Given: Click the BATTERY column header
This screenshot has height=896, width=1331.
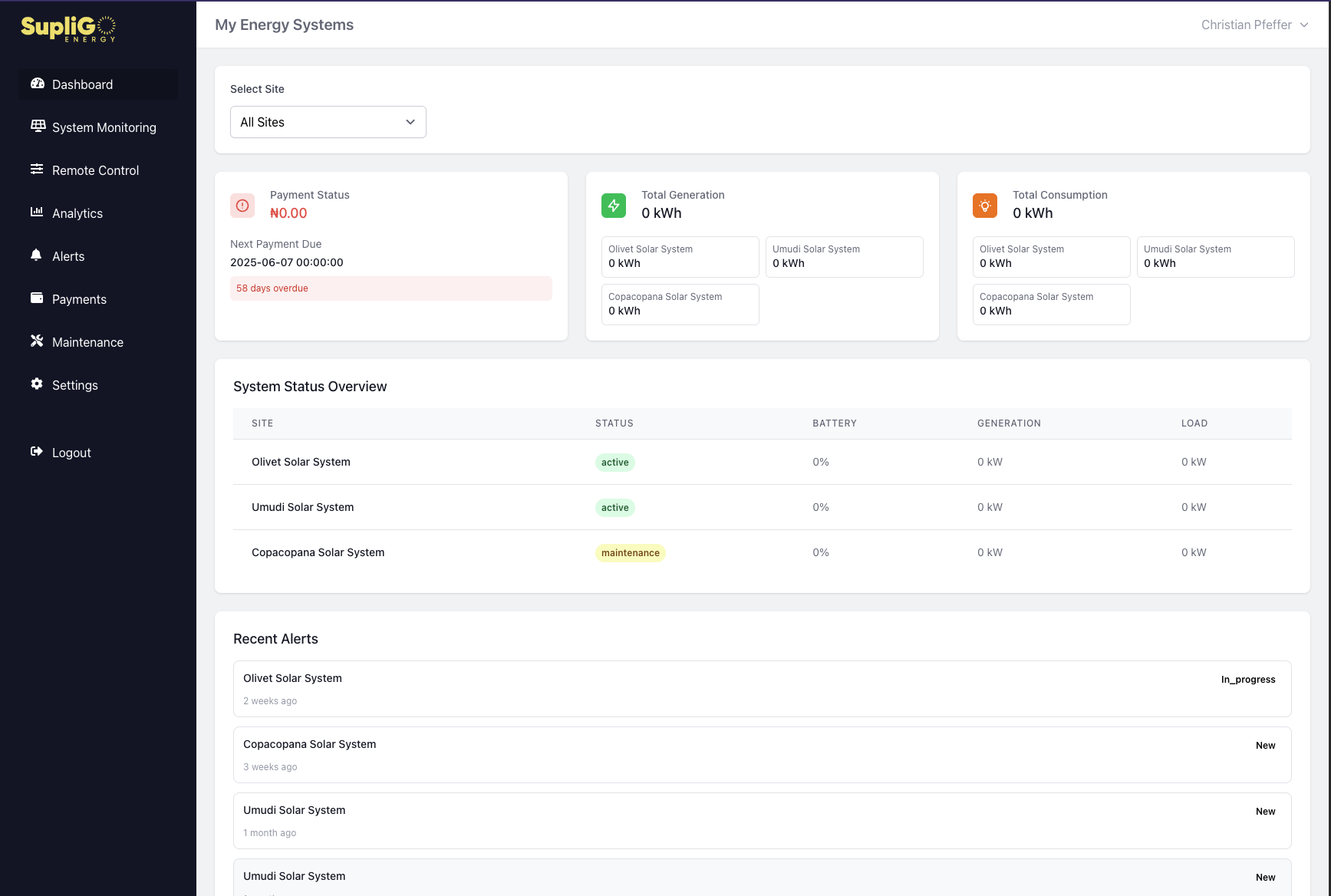Looking at the screenshot, I should click(x=835, y=423).
